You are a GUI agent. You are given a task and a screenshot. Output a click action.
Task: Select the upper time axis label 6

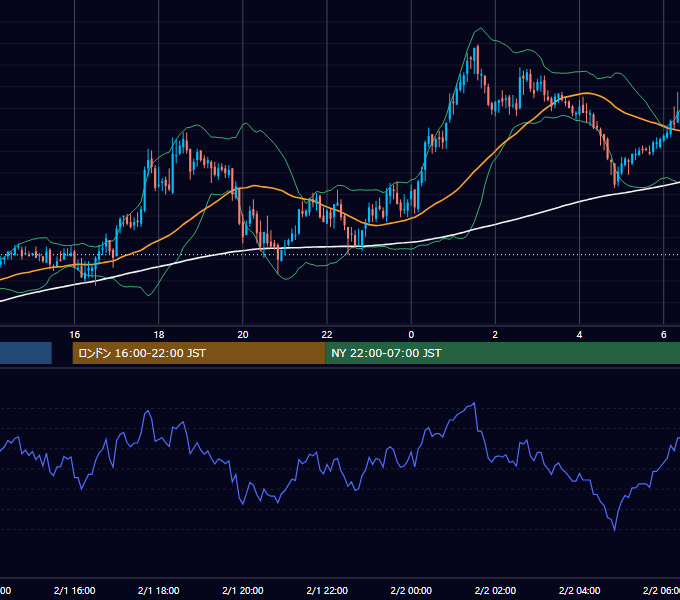coord(664,335)
